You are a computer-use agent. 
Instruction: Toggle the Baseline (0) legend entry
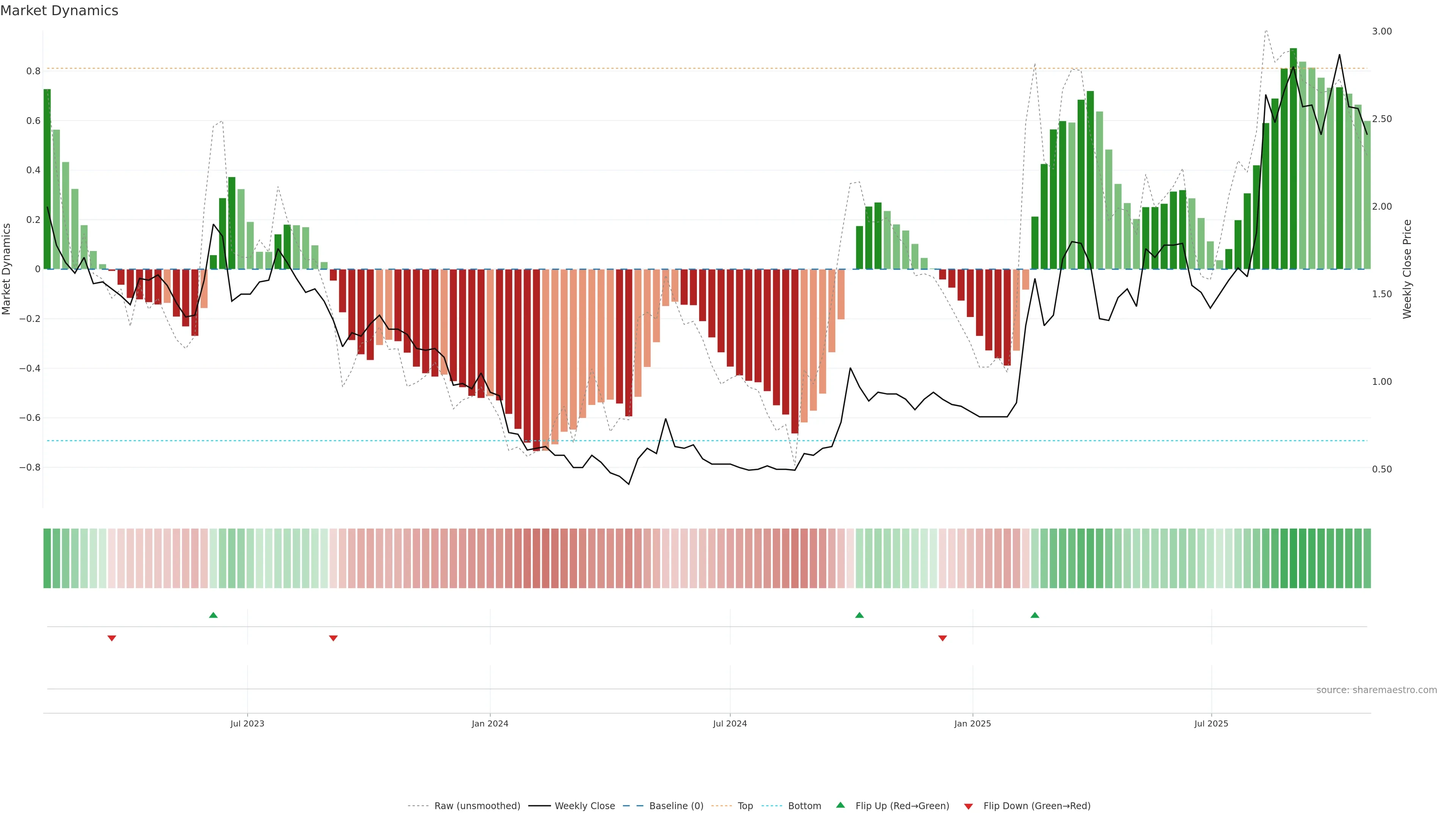tap(676, 806)
